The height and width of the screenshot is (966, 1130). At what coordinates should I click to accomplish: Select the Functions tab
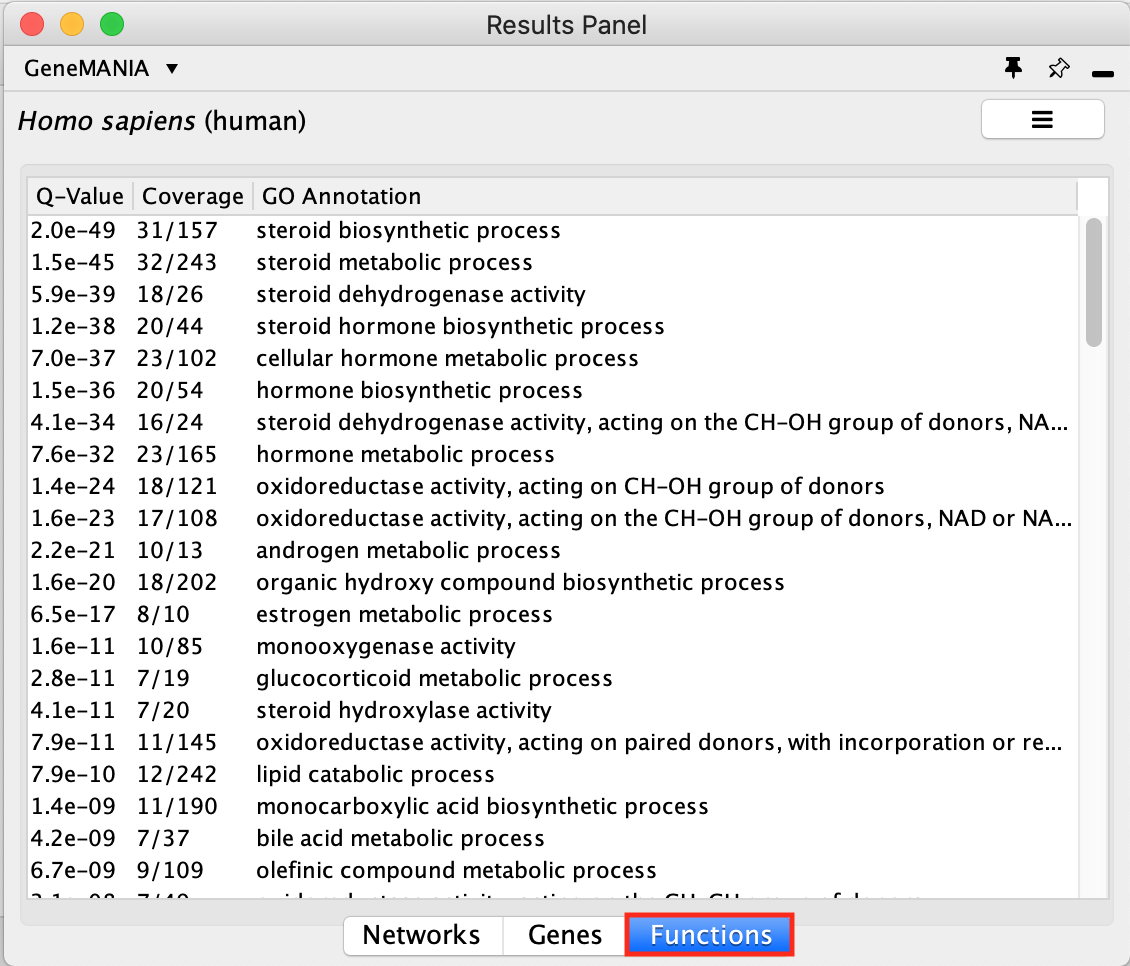710,935
